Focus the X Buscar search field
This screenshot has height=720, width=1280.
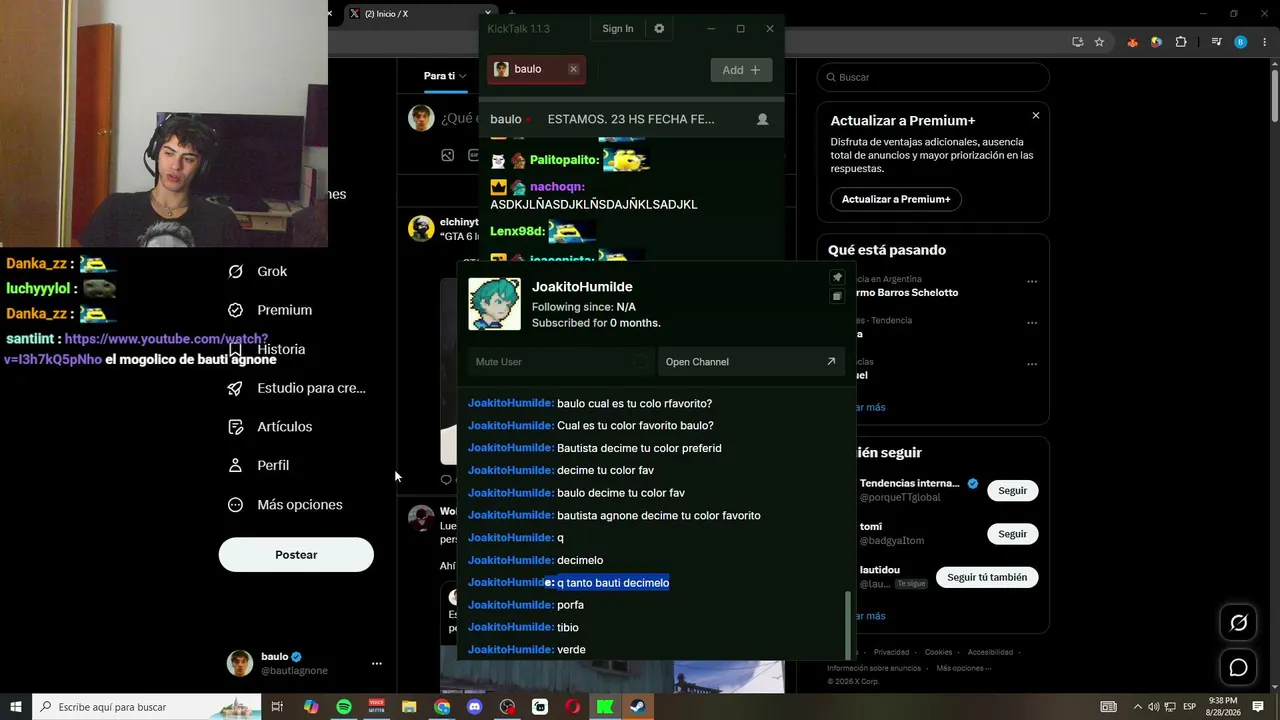pyautogui.click(x=933, y=77)
